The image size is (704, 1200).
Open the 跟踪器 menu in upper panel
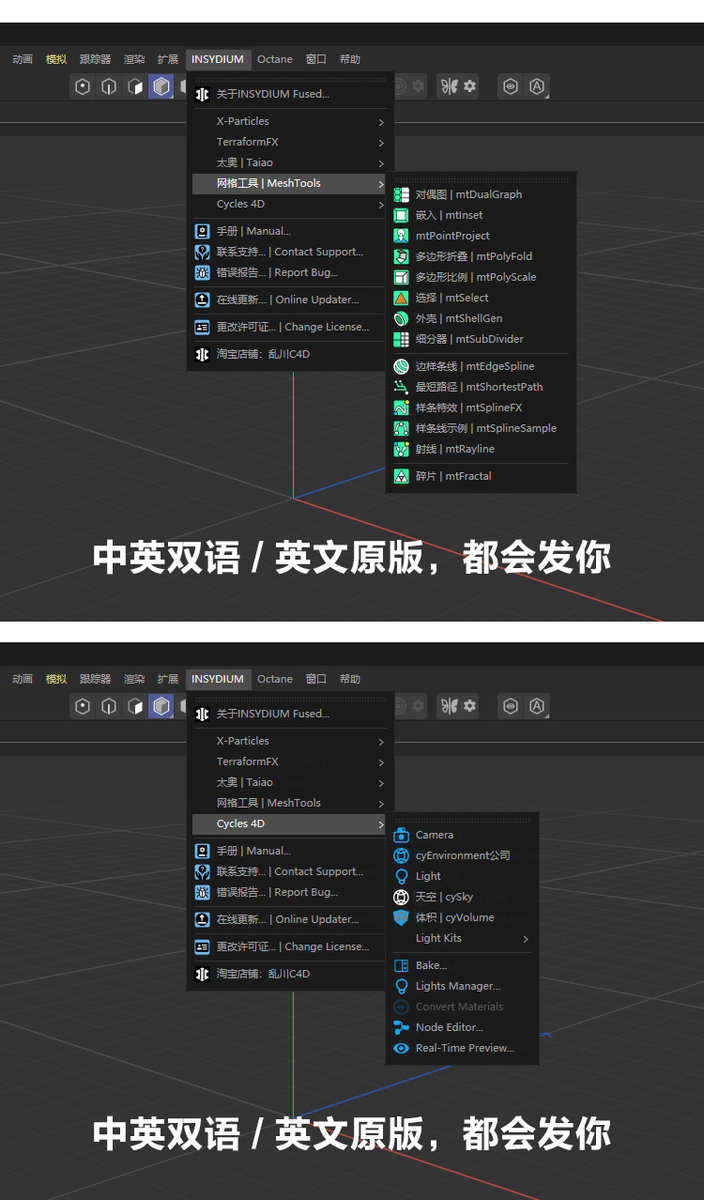pos(95,59)
